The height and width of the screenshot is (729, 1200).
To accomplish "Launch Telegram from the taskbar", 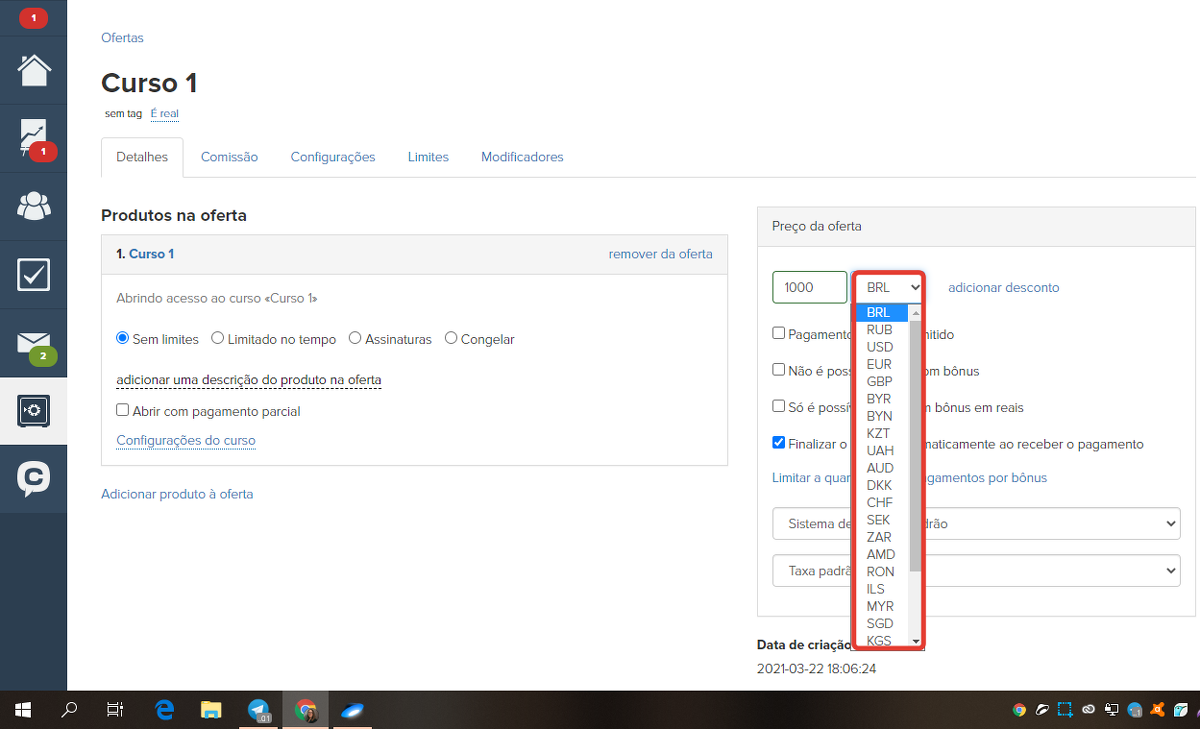I will pos(259,710).
